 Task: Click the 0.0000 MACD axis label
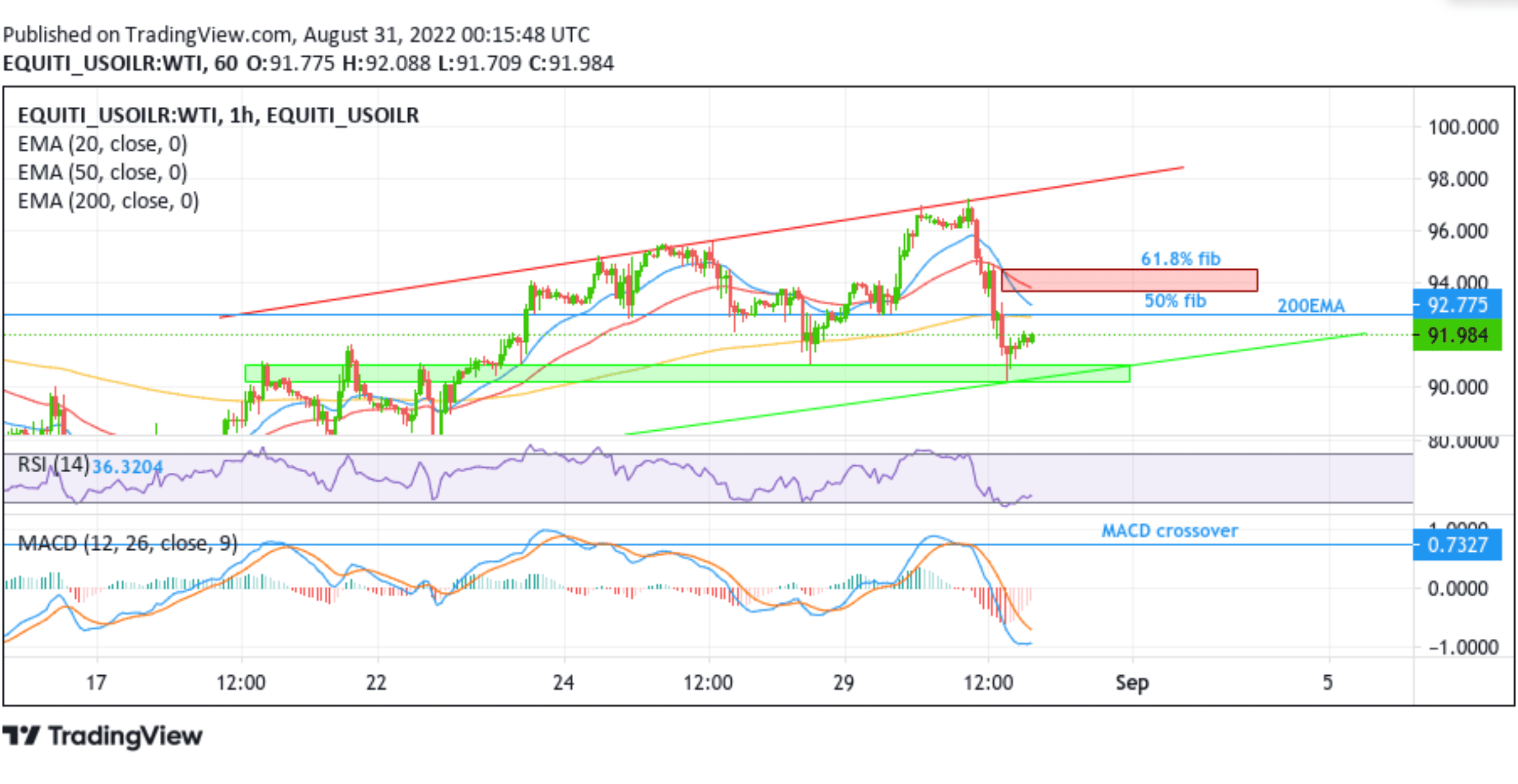point(1458,589)
